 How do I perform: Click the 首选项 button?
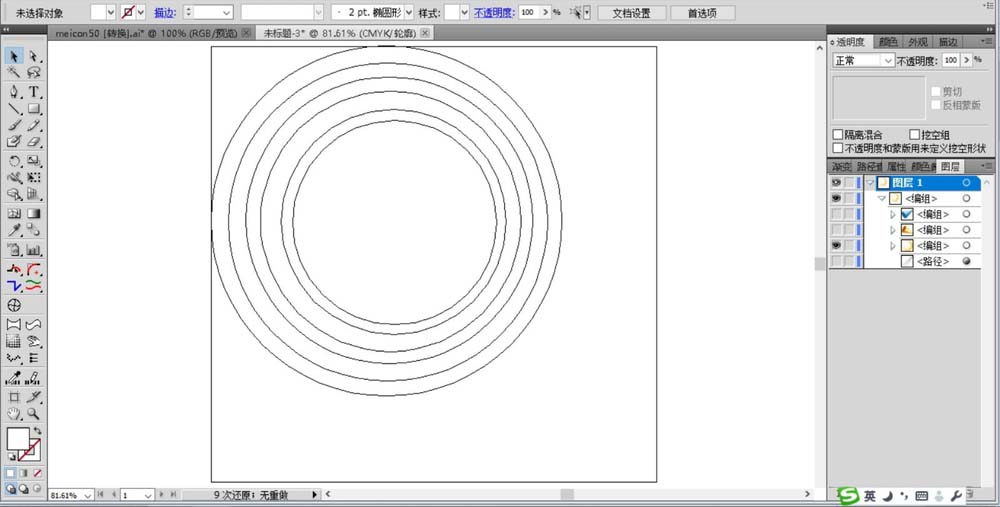pos(702,13)
